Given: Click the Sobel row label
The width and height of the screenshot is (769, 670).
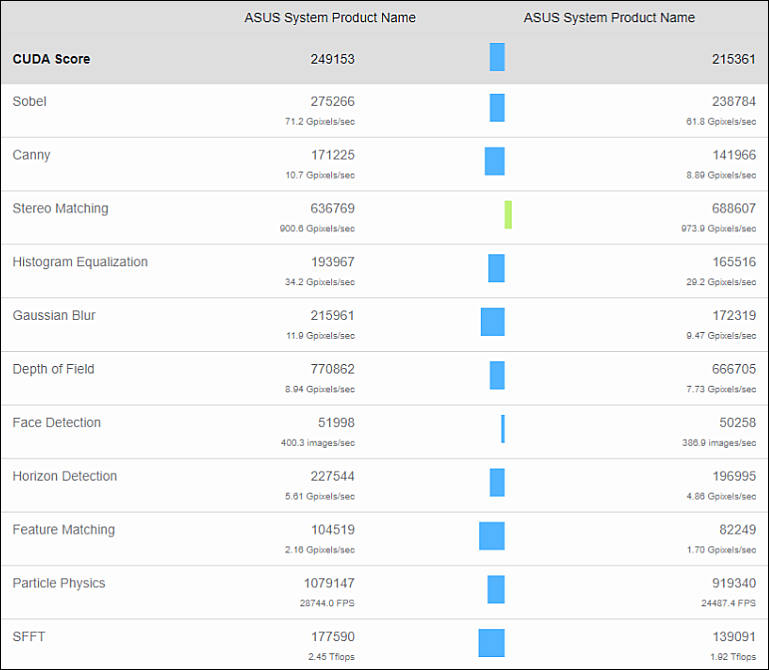Looking at the screenshot, I should [29, 102].
